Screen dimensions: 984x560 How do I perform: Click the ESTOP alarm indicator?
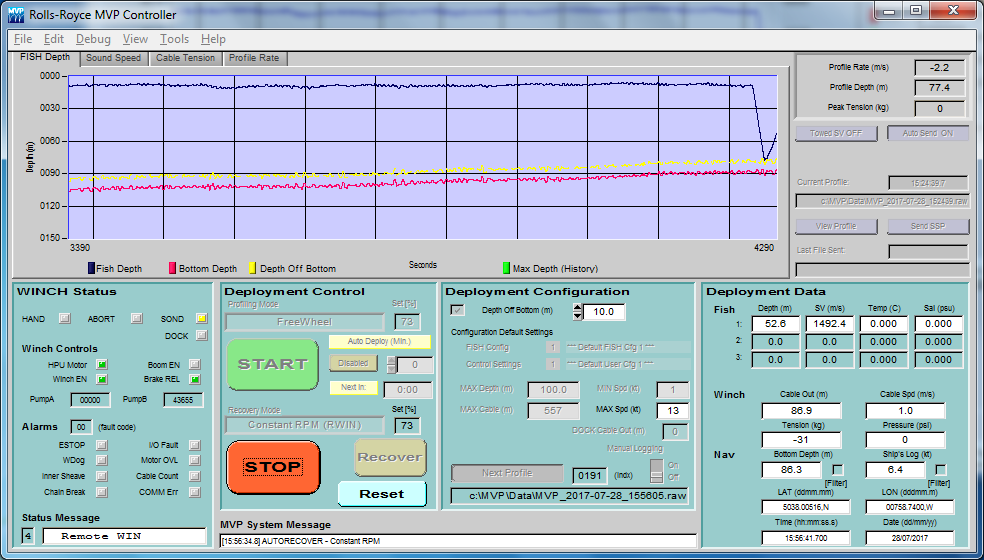click(101, 444)
